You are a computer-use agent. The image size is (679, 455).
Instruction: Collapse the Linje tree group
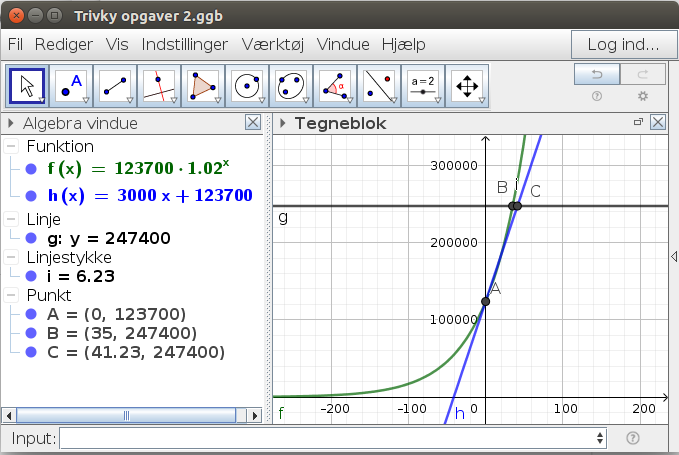(x=11, y=219)
